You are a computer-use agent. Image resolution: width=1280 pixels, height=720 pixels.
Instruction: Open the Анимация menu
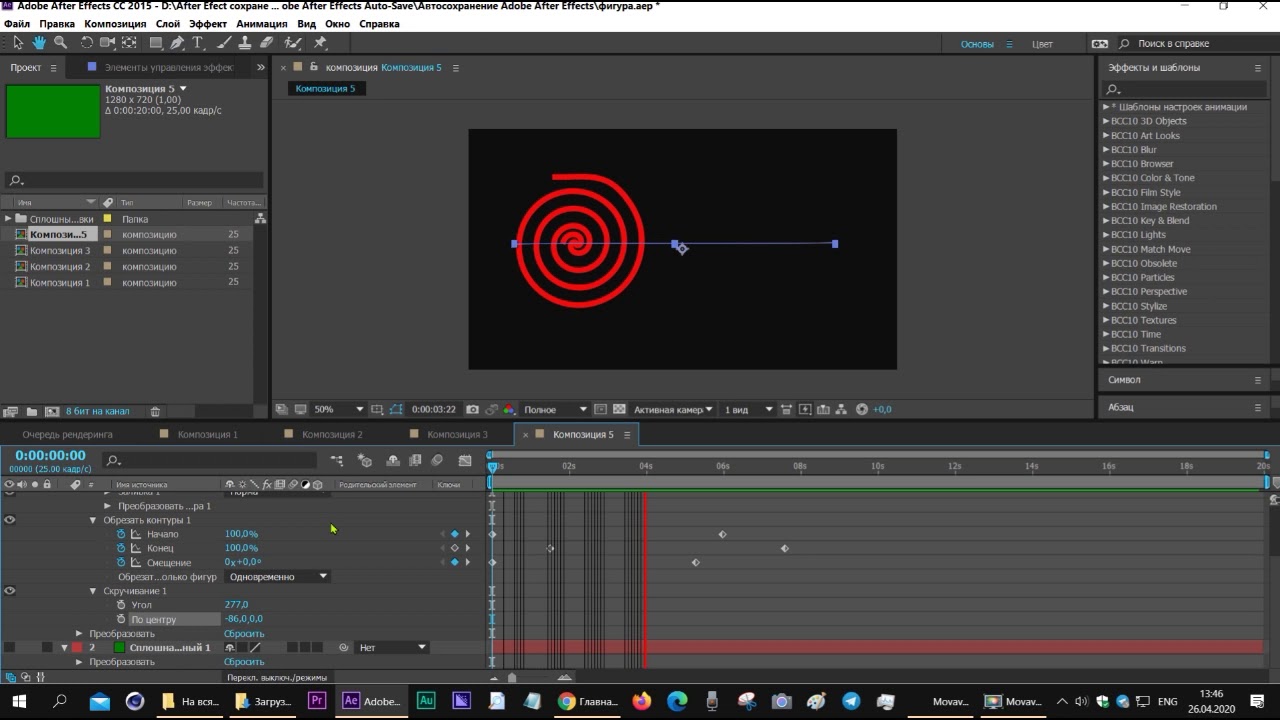[261, 23]
